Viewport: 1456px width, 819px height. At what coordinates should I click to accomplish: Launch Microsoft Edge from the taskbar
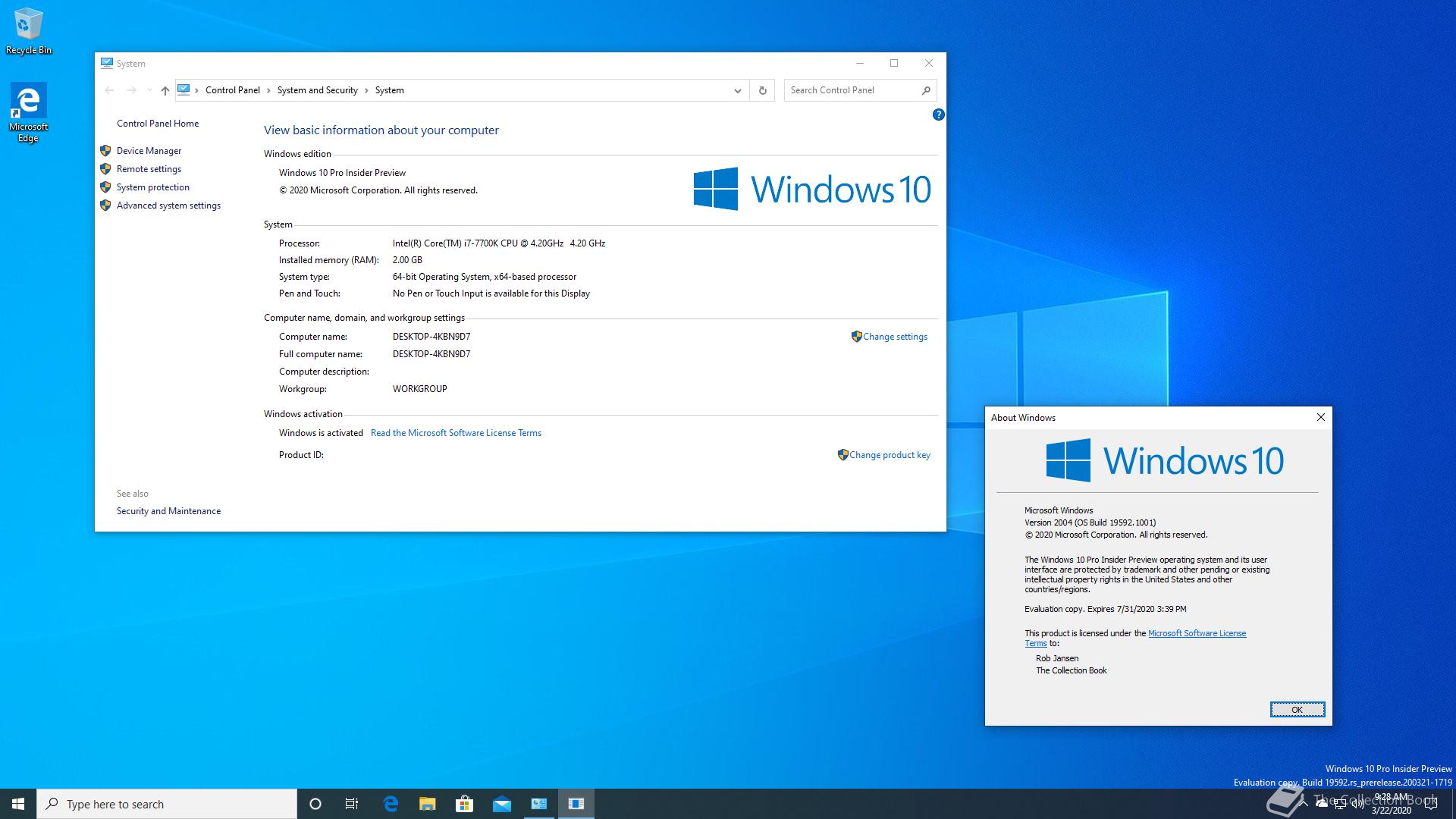(391, 804)
